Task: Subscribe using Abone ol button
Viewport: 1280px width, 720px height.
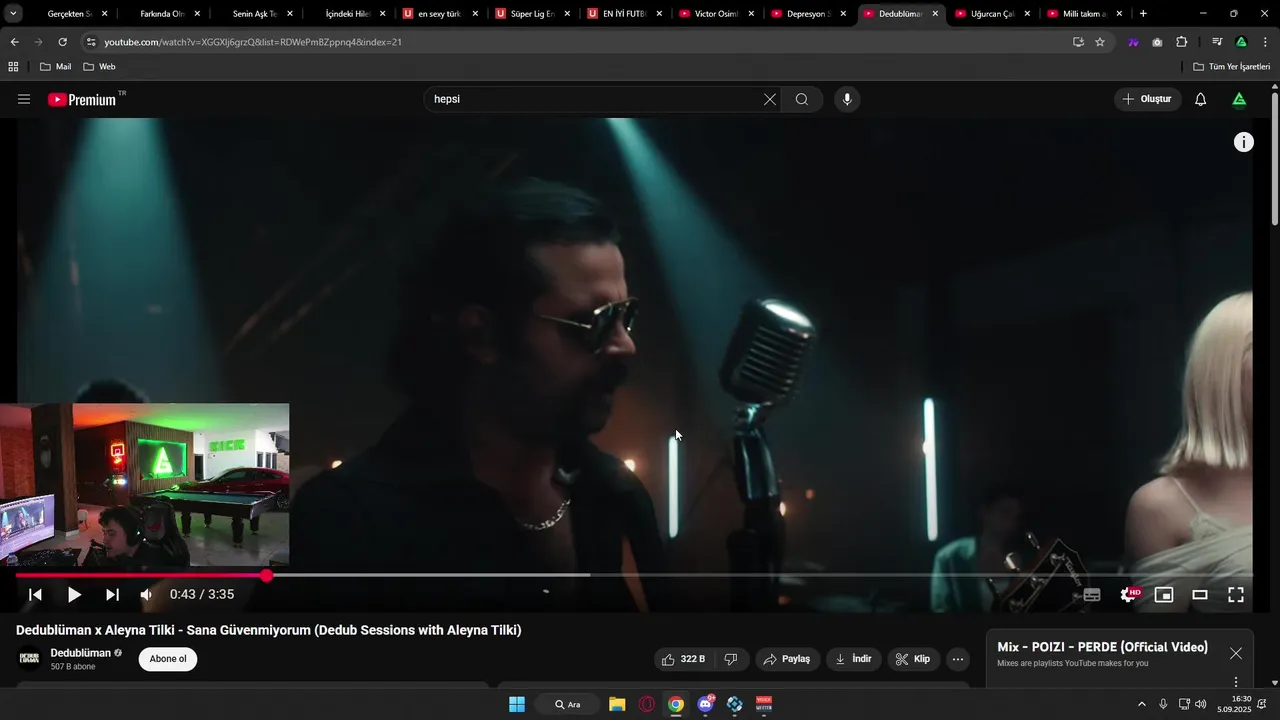Action: coord(168,659)
